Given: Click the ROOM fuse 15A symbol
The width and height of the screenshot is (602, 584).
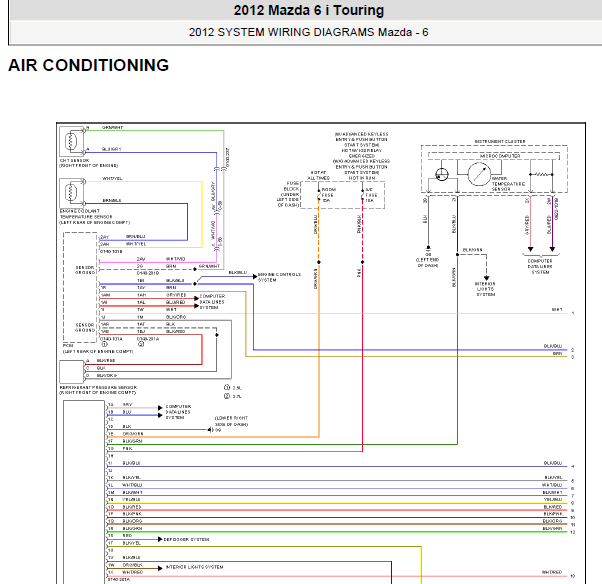Looking at the screenshot, I should [319, 195].
